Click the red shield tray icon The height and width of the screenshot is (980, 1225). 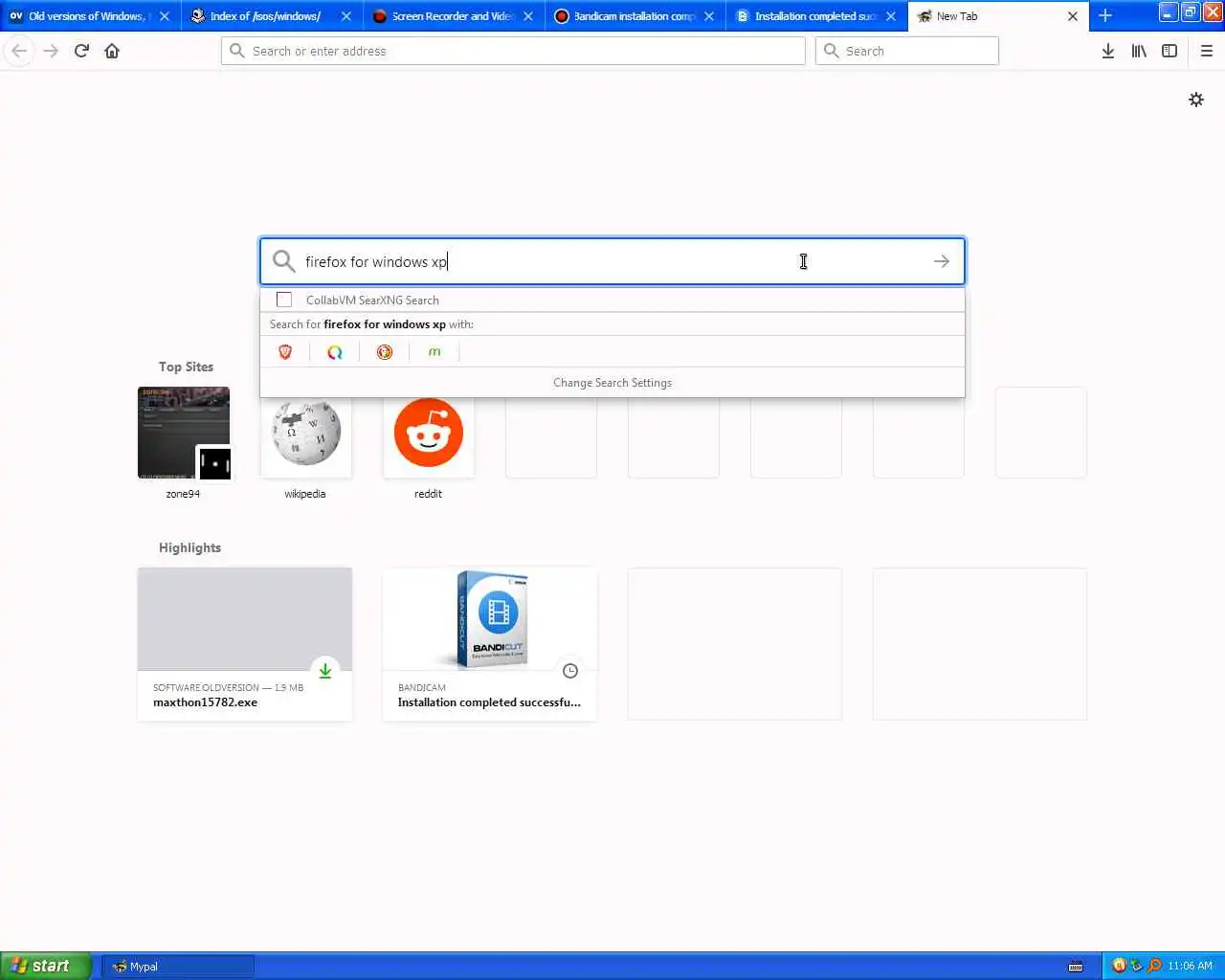click(x=1120, y=966)
